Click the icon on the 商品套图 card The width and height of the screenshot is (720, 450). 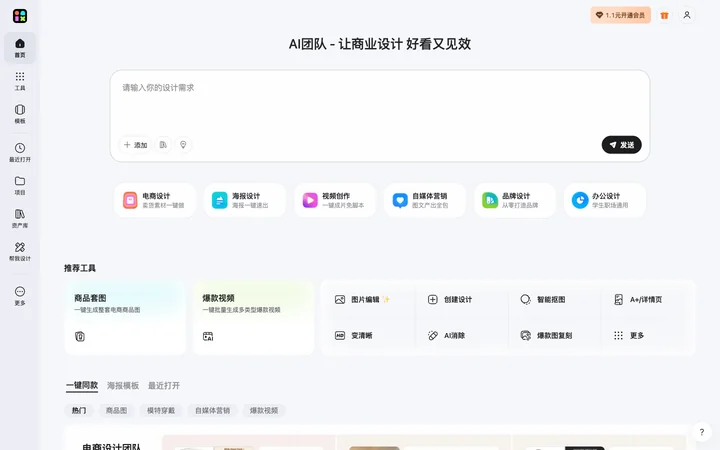point(80,337)
